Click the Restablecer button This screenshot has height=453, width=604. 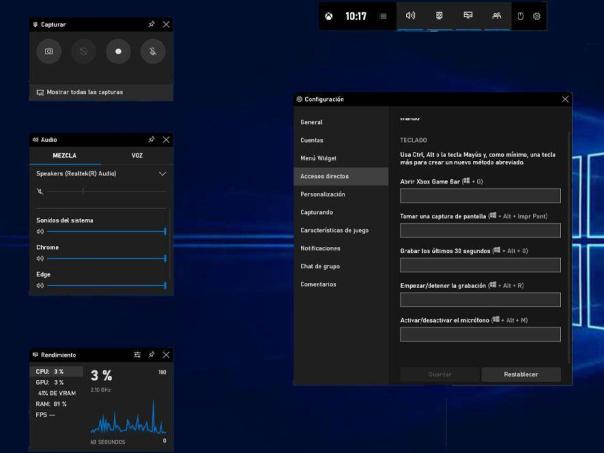click(x=520, y=374)
